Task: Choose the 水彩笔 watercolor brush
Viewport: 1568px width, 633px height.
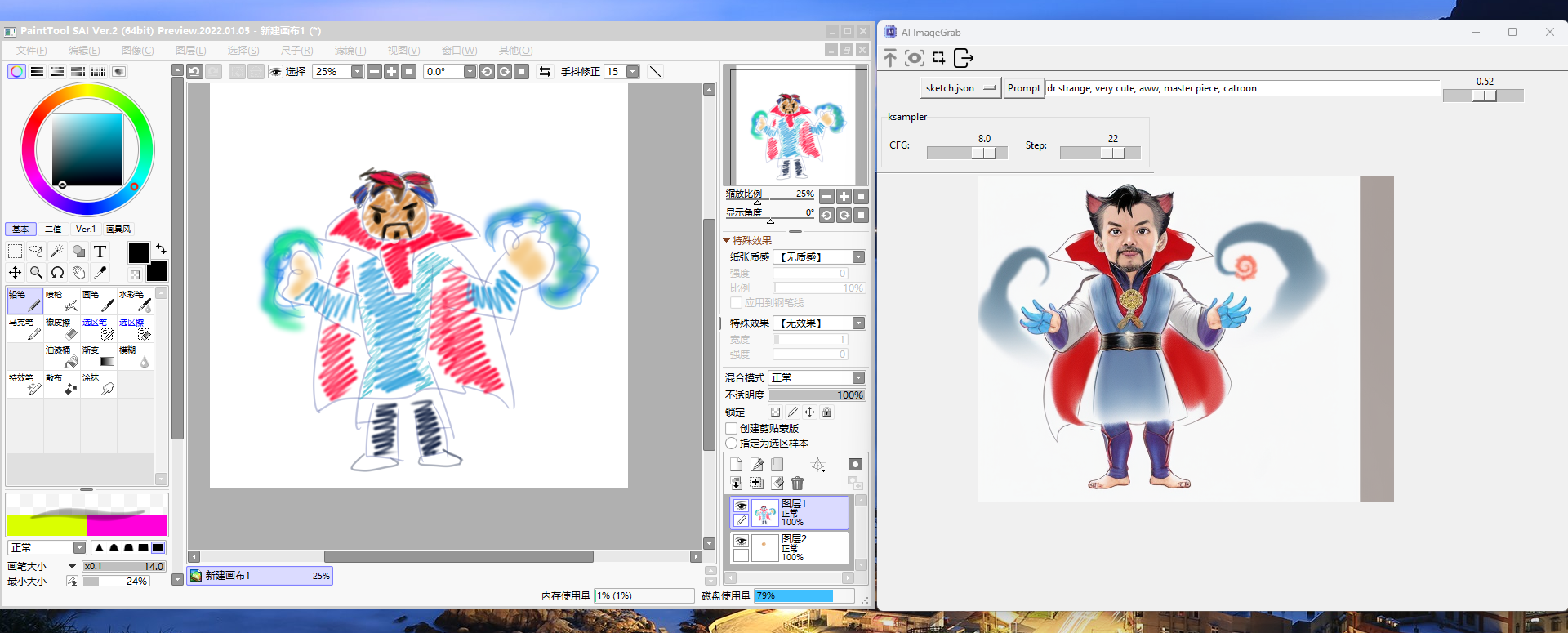Action: [x=136, y=301]
